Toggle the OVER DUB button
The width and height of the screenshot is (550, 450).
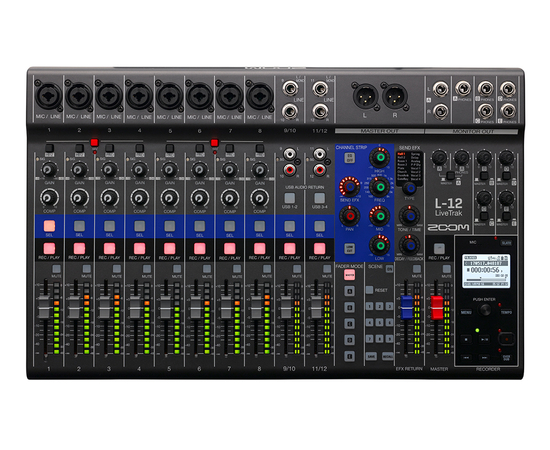506,357
